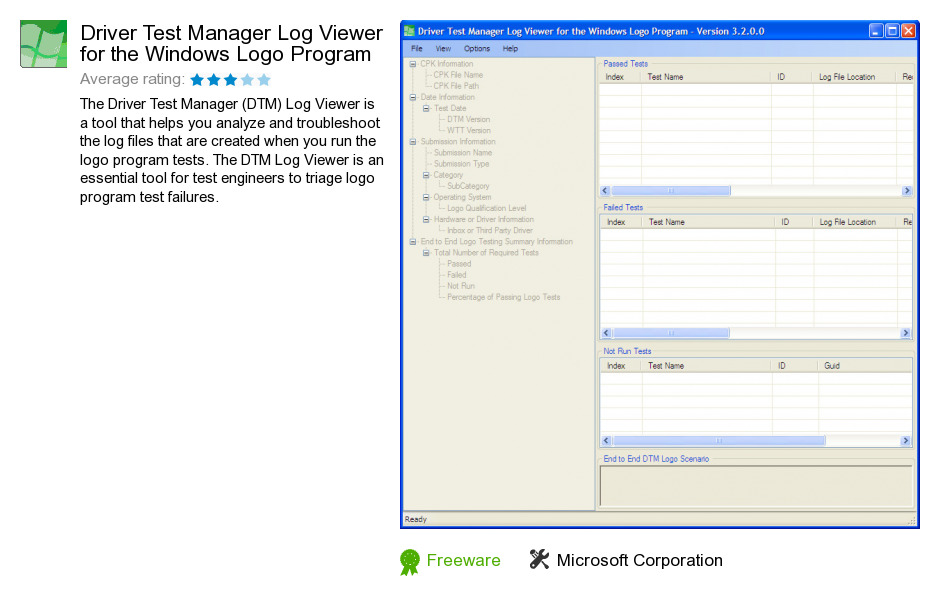Viewport: 940px width, 606px height.
Task: Click the title bar application icon
Action: click(409, 31)
